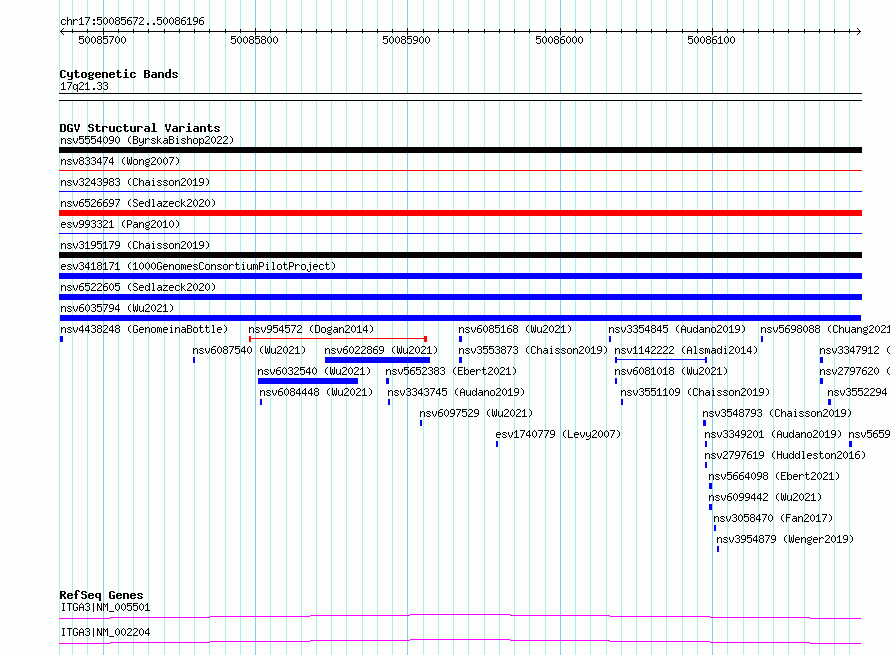Click nsv3354845 (Audano2019) label

pos(677,329)
